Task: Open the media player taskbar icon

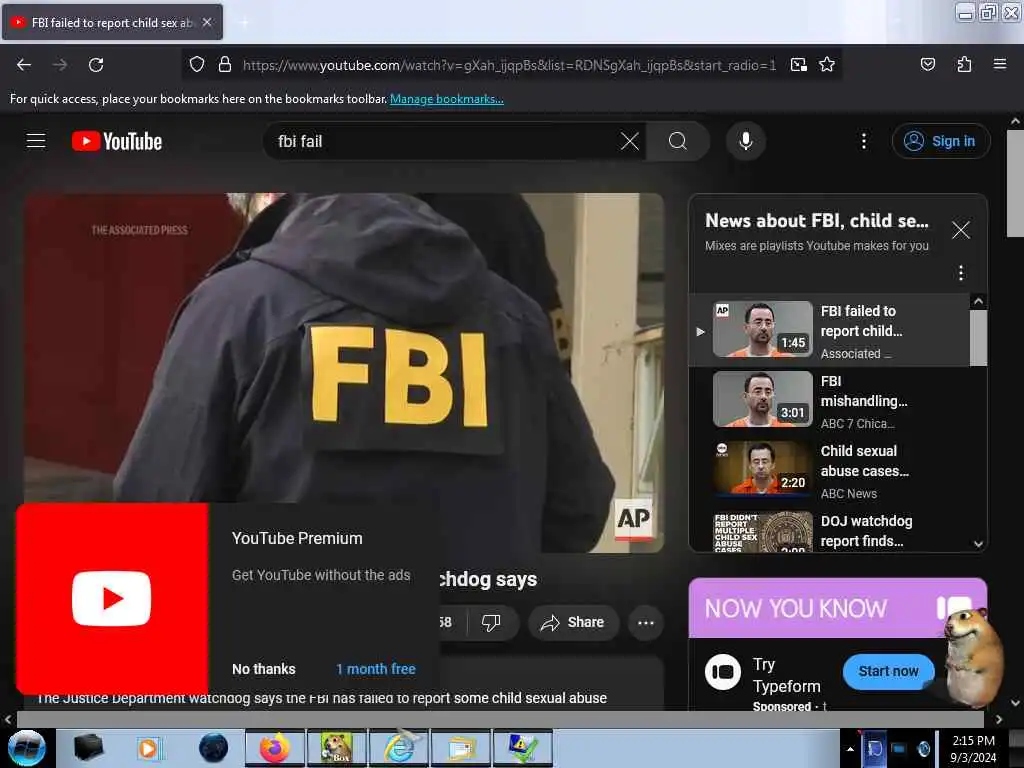Action: pyautogui.click(x=149, y=748)
